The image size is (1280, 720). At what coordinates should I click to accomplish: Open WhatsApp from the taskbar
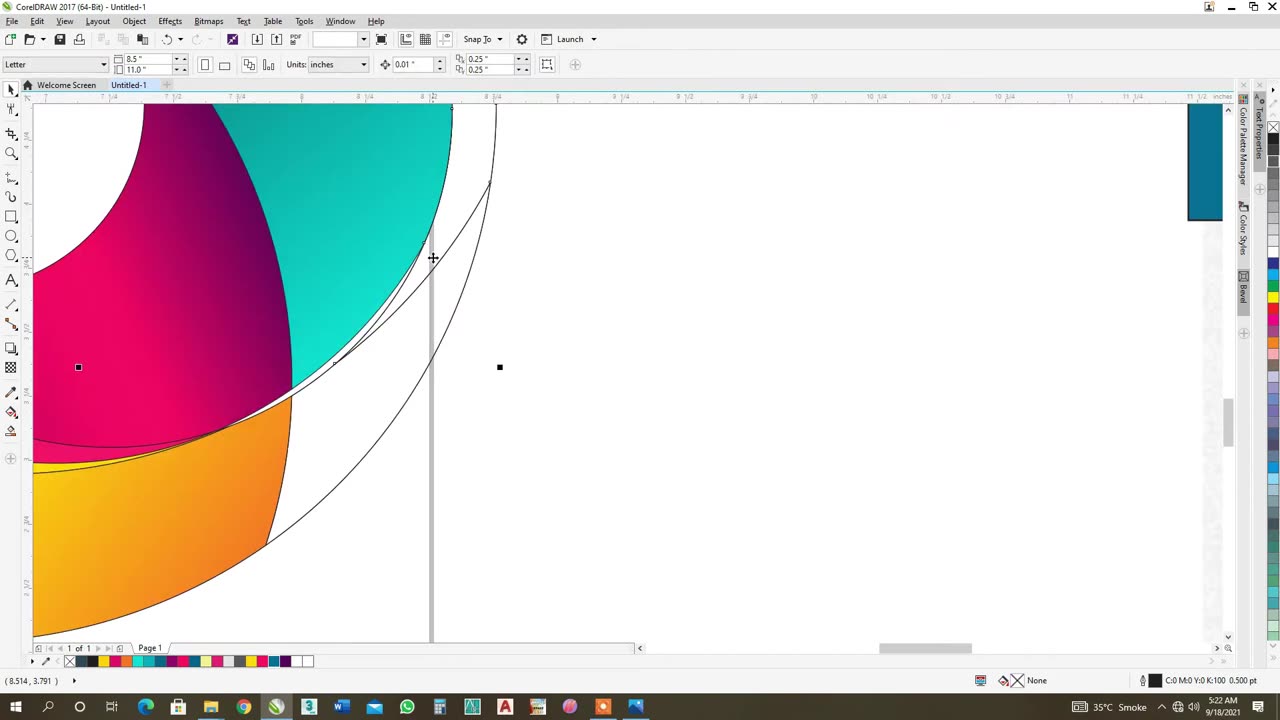(x=407, y=707)
